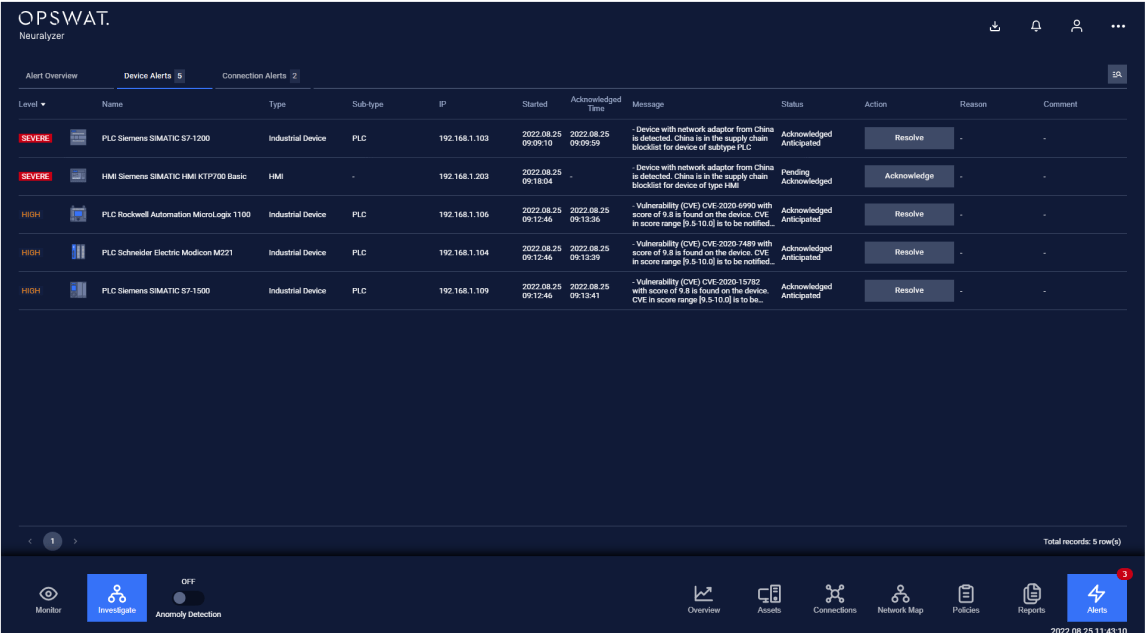Click the filter icon above the table
Screen dimensions: 1145x633
coord(1117,74)
